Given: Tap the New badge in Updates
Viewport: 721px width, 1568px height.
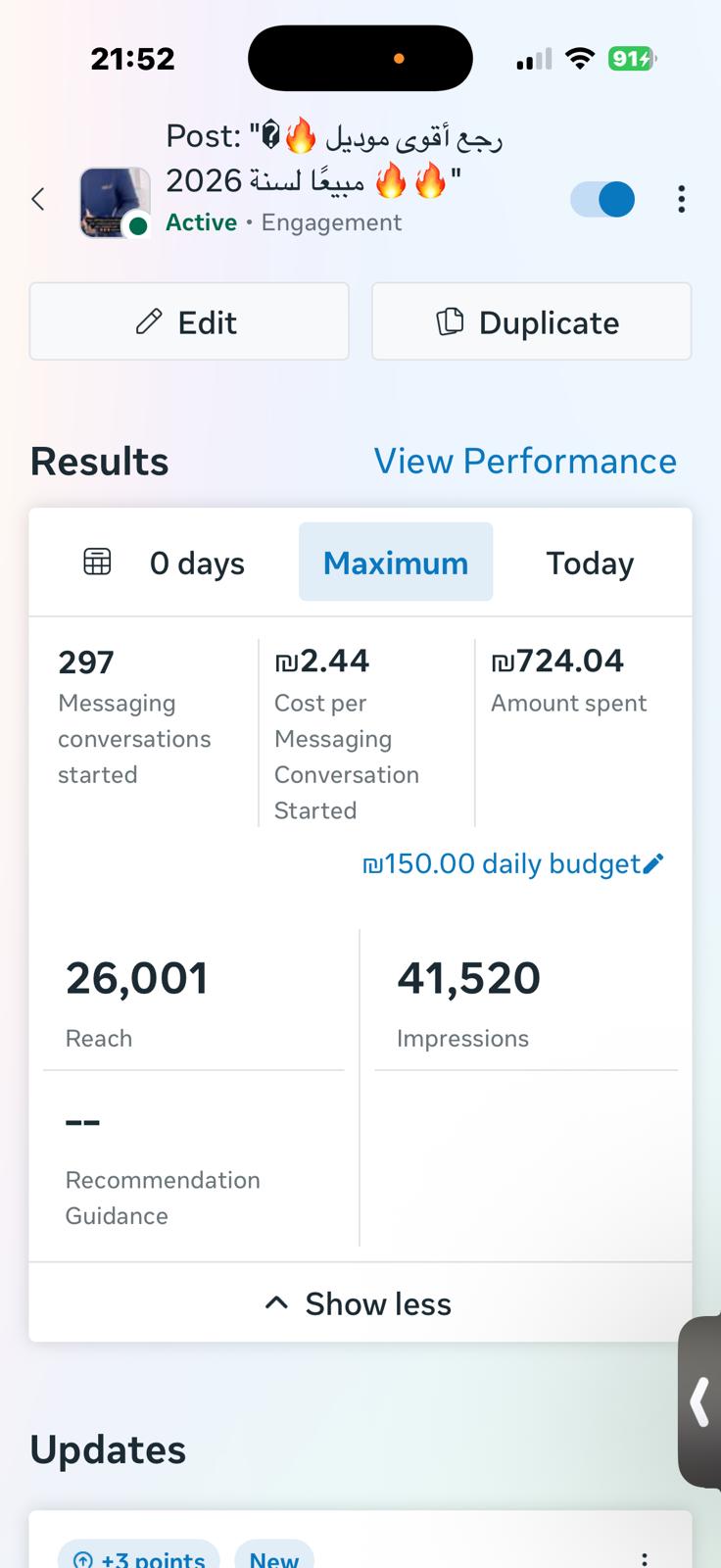Looking at the screenshot, I should tap(273, 1556).
